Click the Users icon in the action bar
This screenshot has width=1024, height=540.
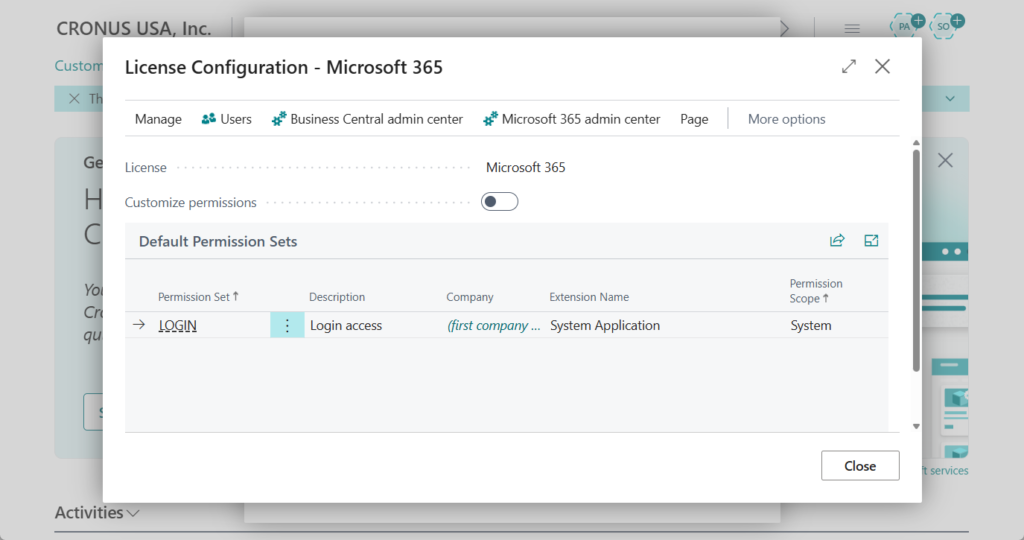(x=209, y=119)
